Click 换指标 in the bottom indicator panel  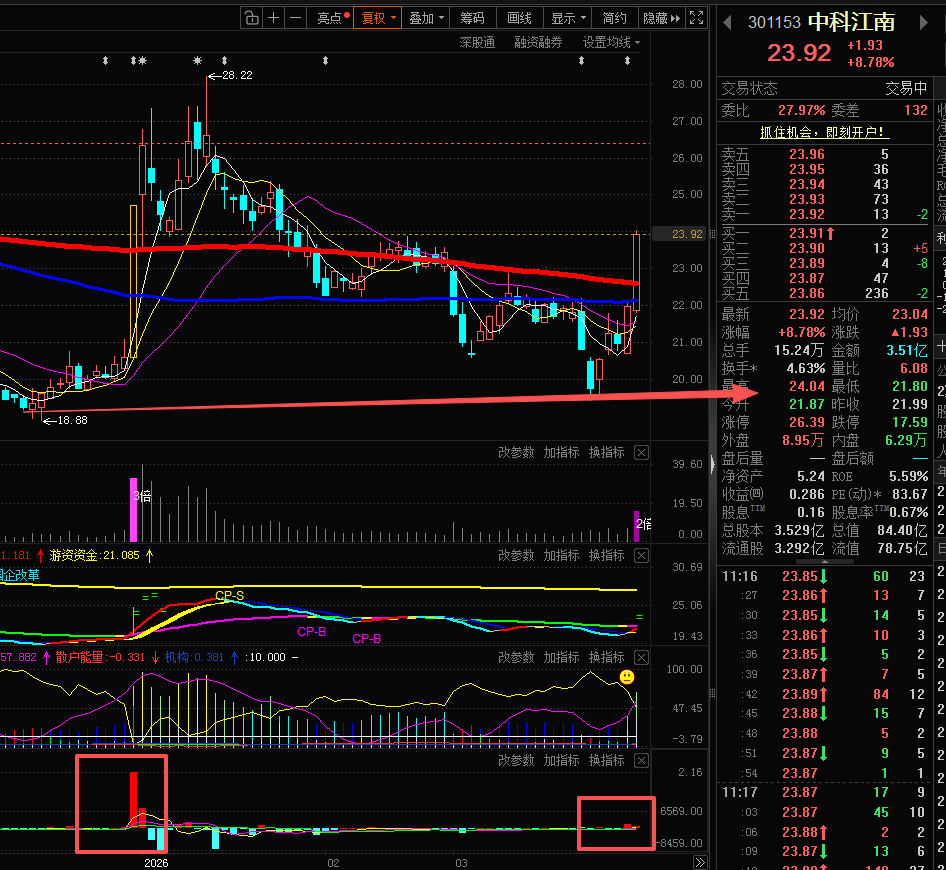point(606,760)
